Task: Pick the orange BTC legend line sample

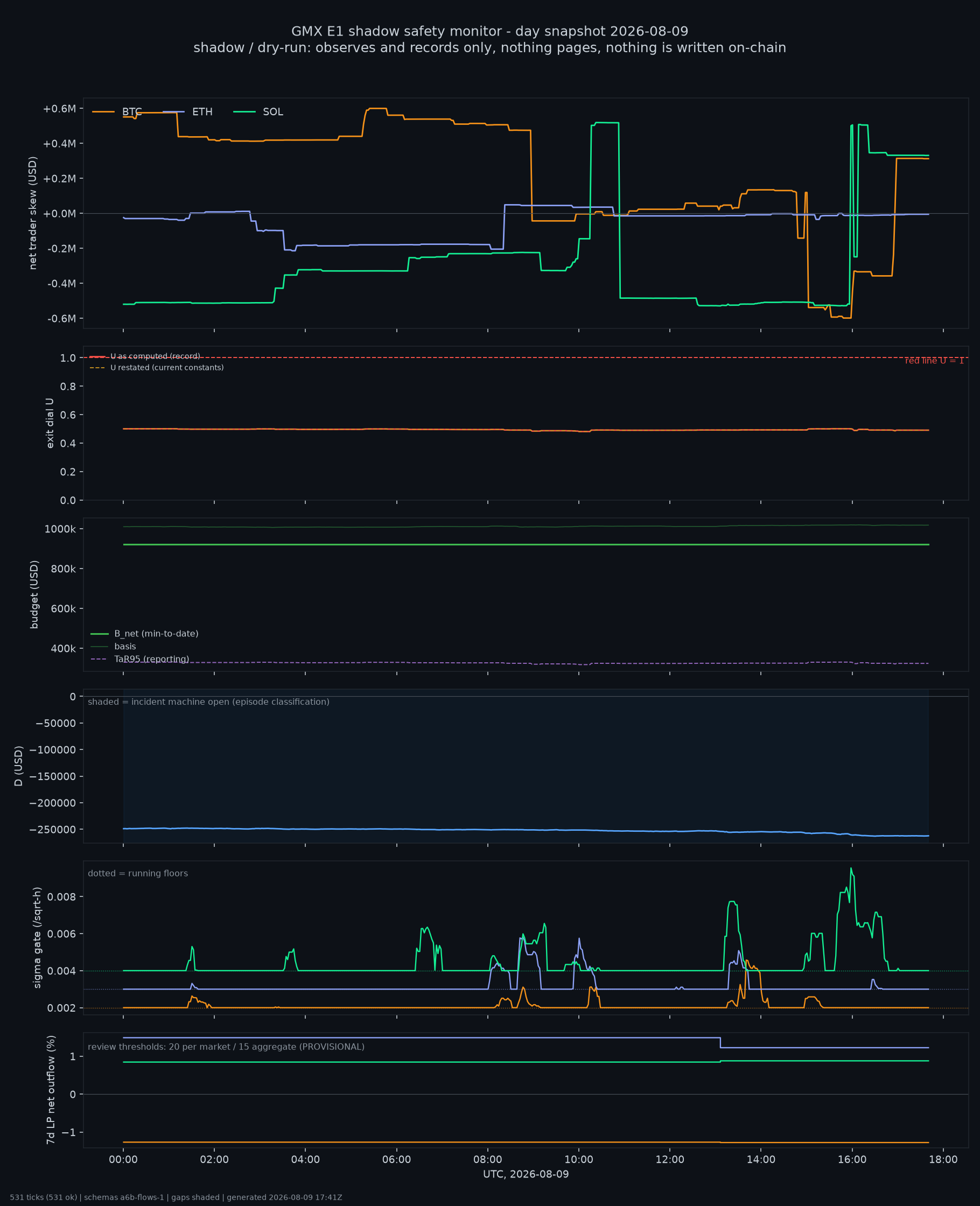Action: tap(103, 112)
